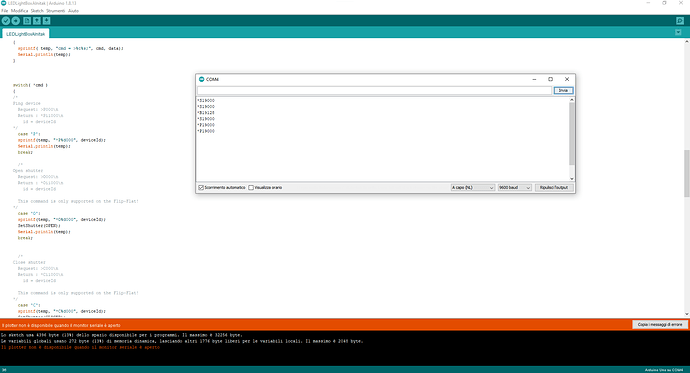Focus the serial monitor send text field
Screen dimensions: 690x373
tap(374, 90)
